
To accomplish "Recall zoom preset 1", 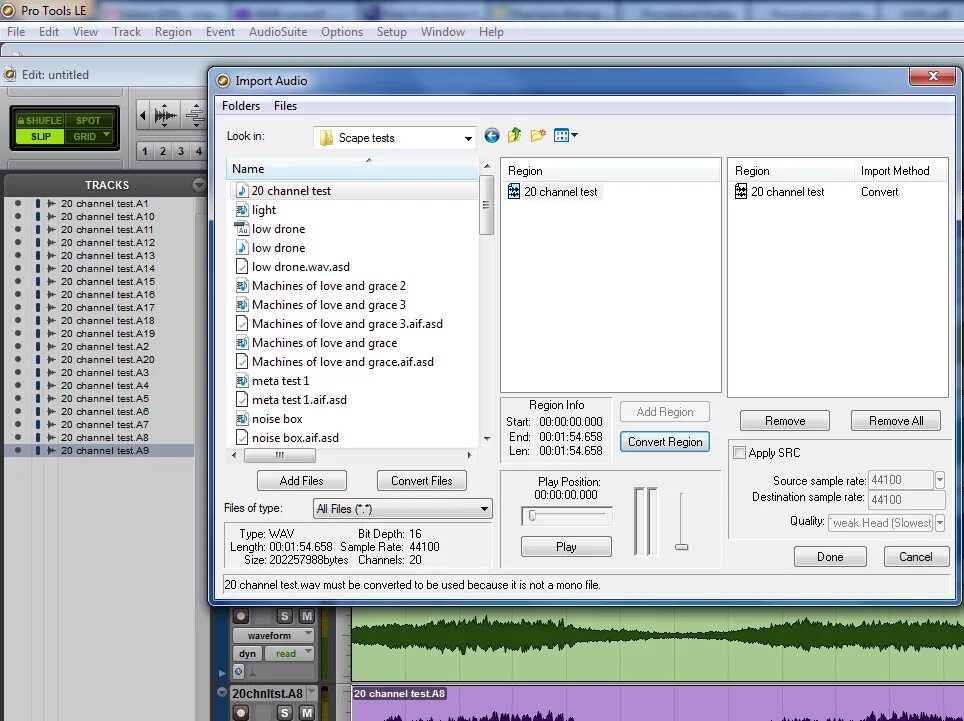I will click(x=145, y=151).
